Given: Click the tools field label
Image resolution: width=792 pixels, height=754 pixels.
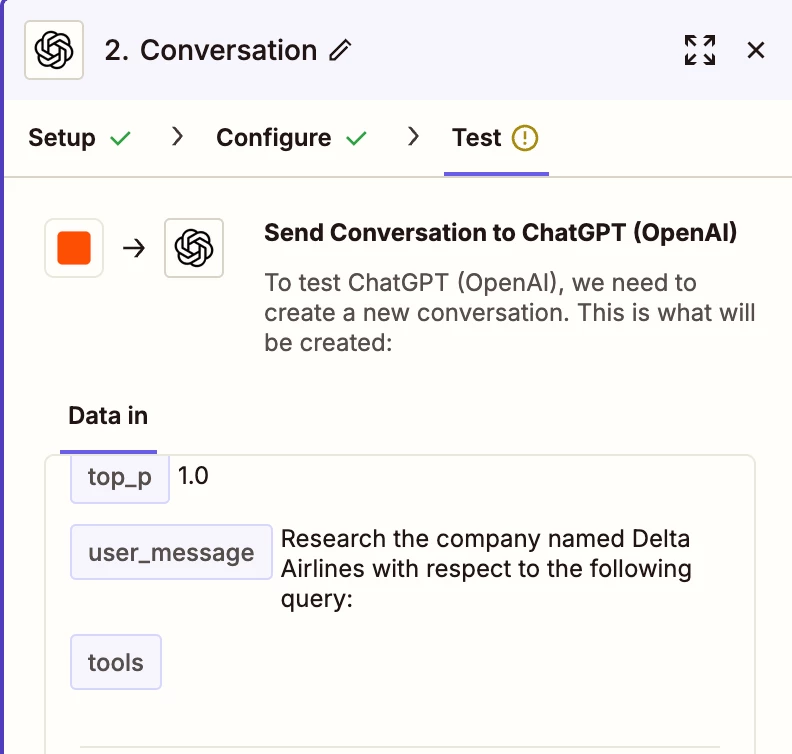Looking at the screenshot, I should coord(116,663).
